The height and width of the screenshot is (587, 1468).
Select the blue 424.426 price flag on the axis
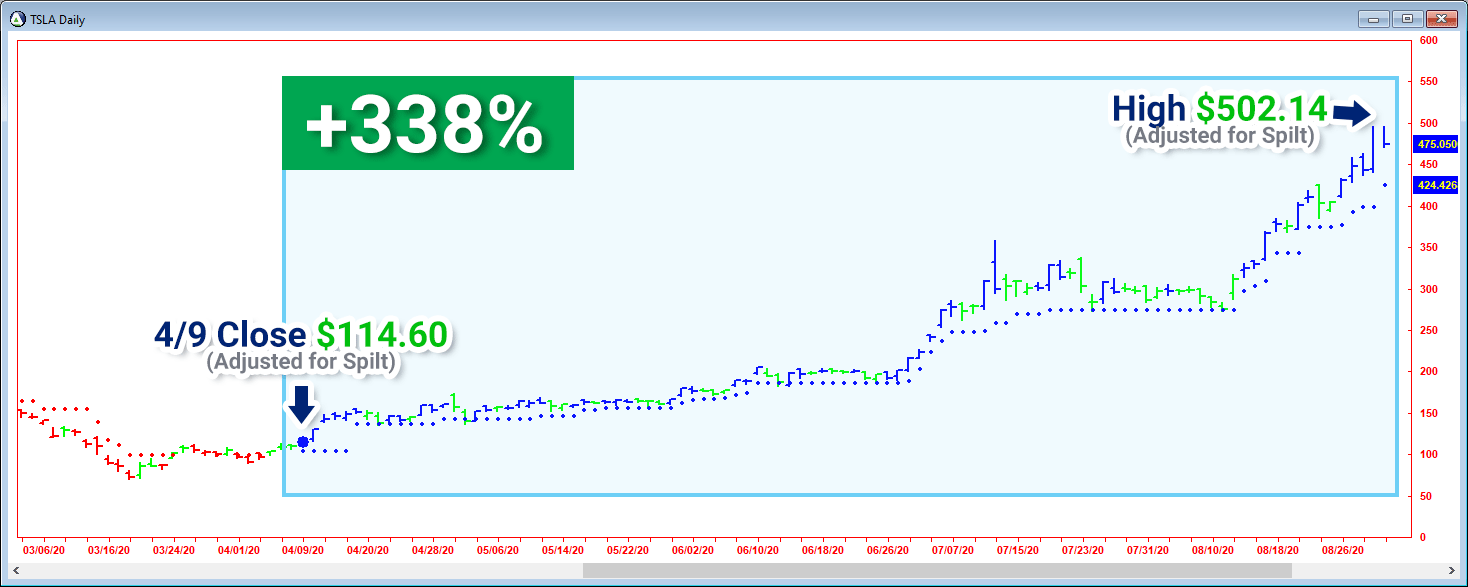[1438, 185]
